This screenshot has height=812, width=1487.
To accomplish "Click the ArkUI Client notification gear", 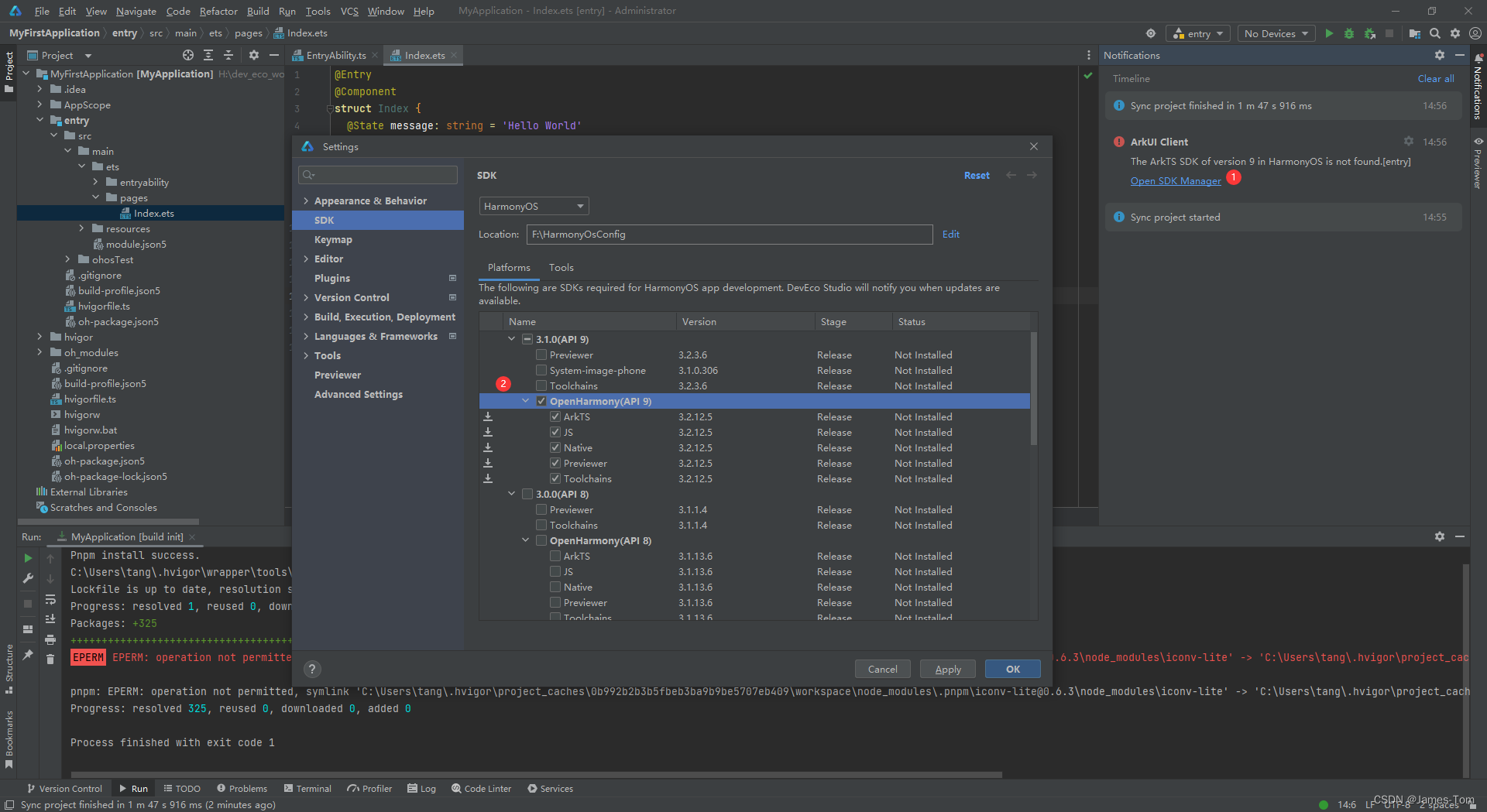I will [x=1409, y=141].
